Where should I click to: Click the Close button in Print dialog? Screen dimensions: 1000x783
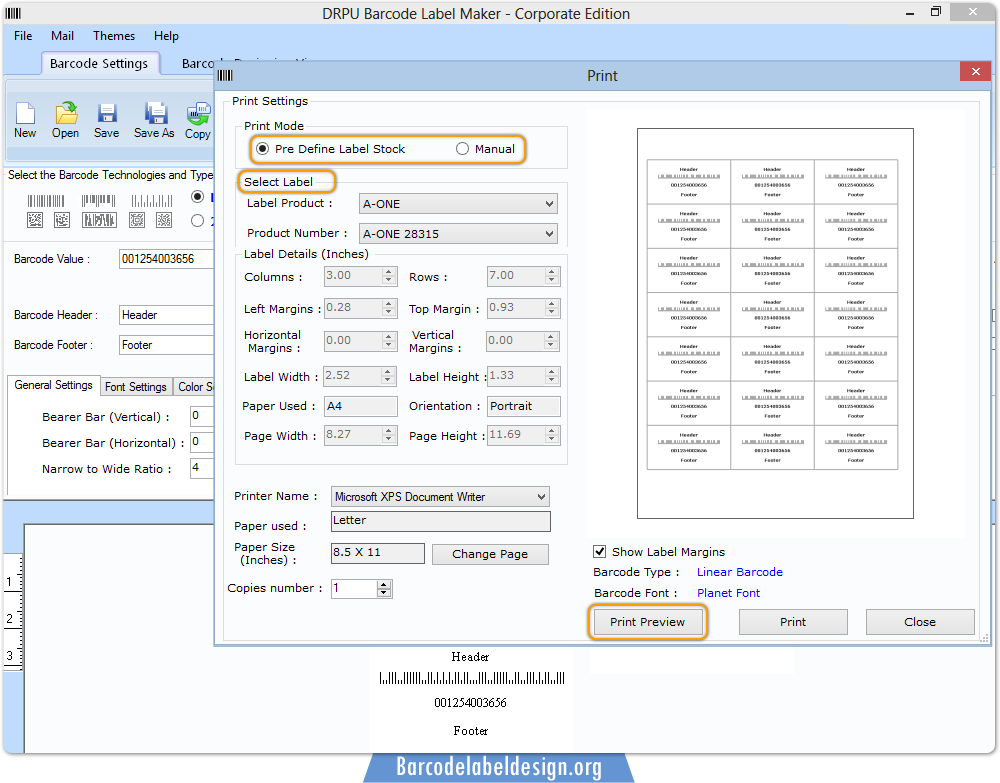pyautogui.click(x=920, y=622)
